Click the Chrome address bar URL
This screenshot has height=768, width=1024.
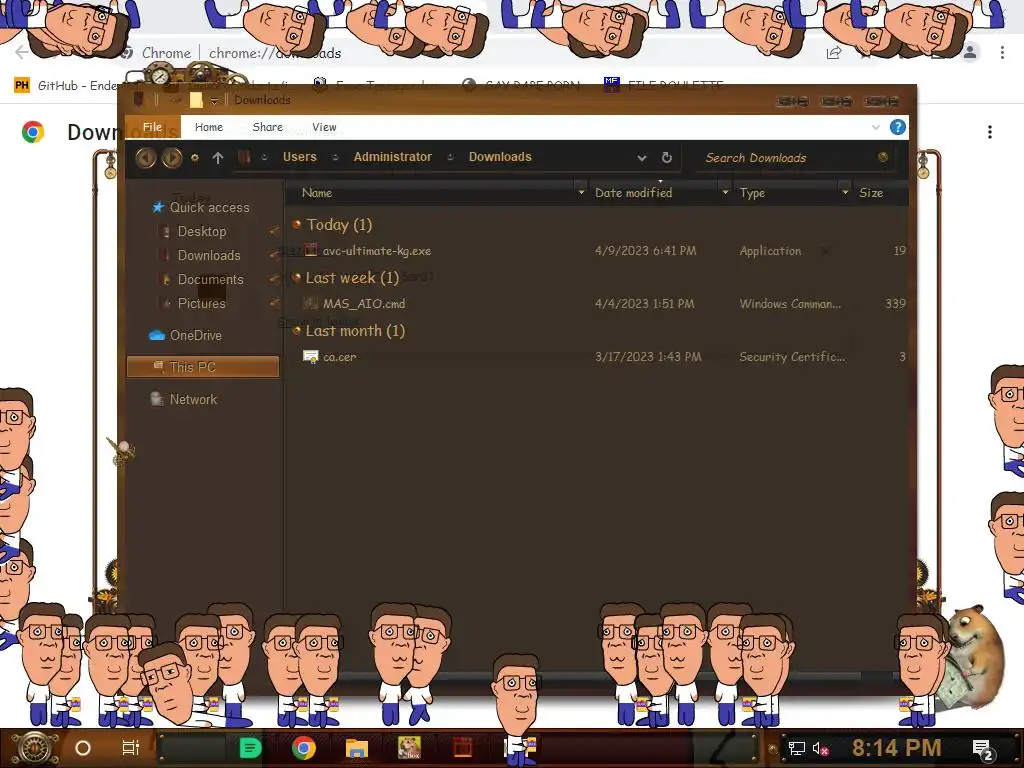[x=275, y=53]
